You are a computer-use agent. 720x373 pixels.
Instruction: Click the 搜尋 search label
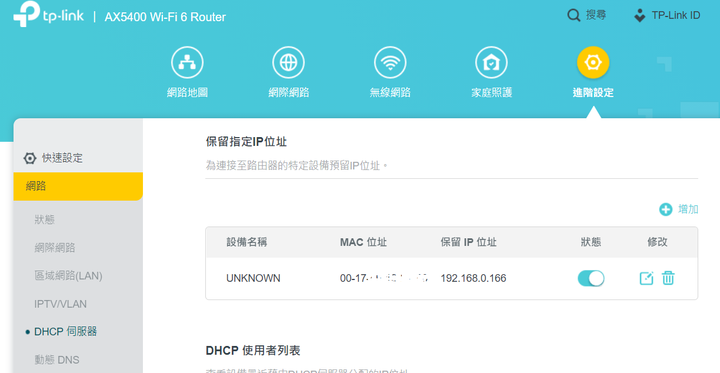[596, 15]
